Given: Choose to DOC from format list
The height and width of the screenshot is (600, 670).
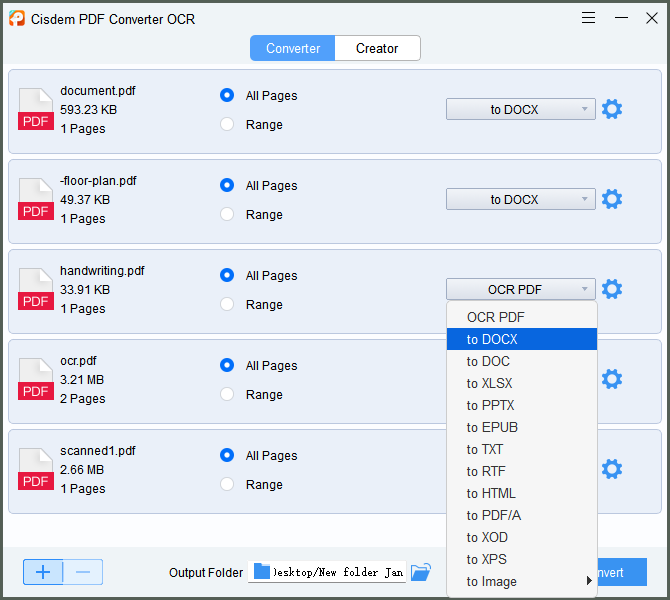Looking at the screenshot, I should tap(522, 361).
